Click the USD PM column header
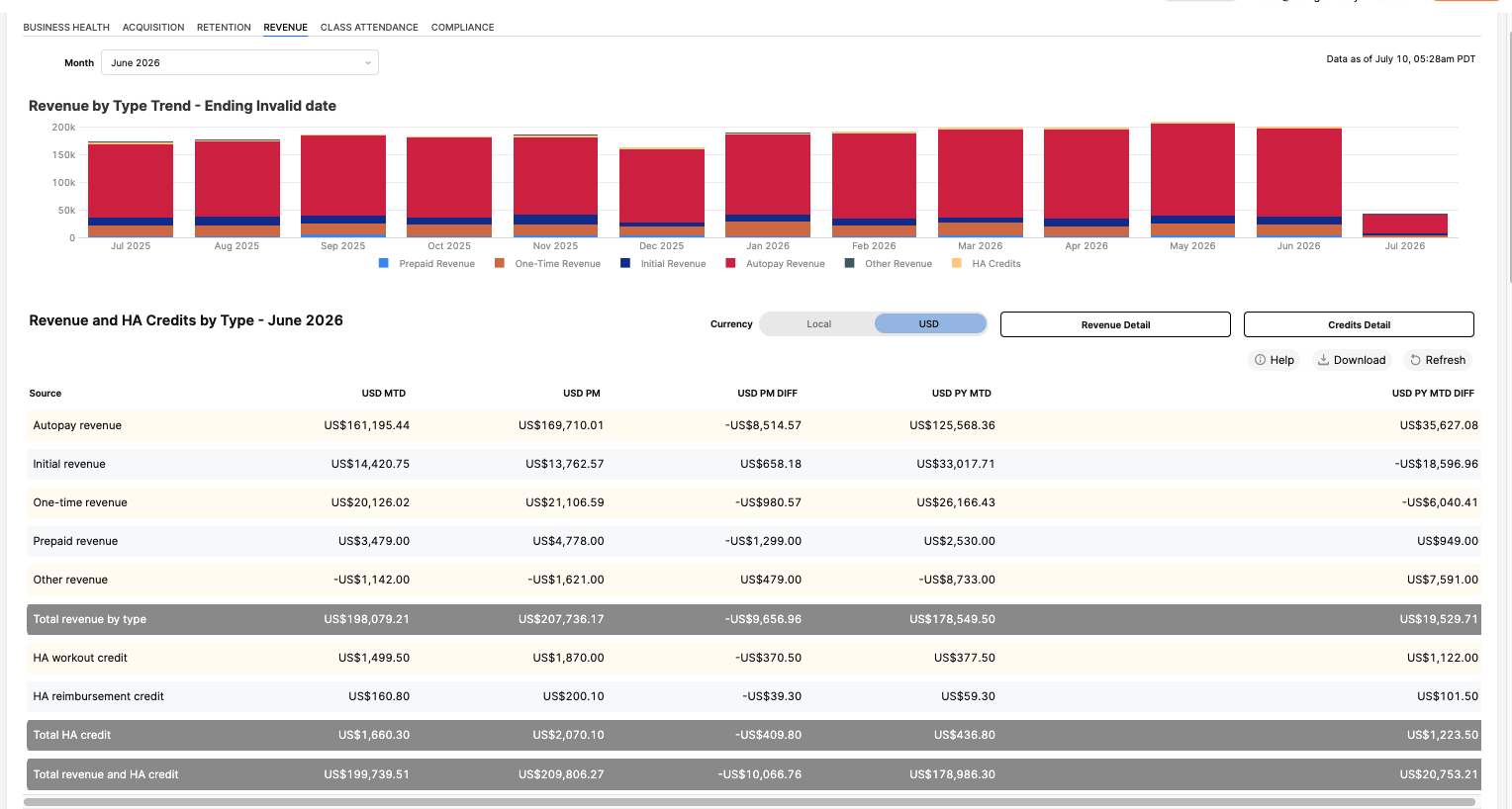The width and height of the screenshot is (1512, 809). point(582,394)
